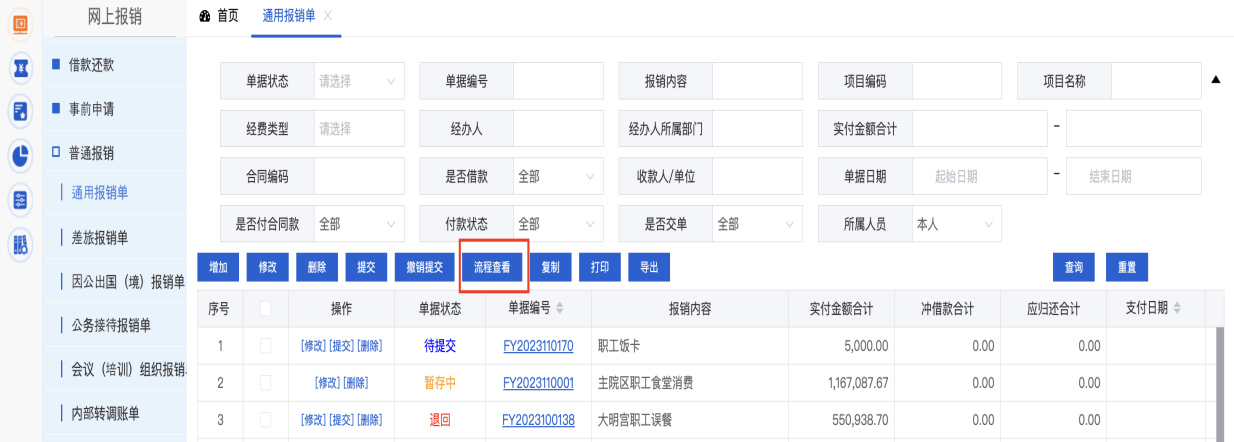Click the table's vertical scrollbar
Viewport: 1234px width, 442px height.
pos(1219,384)
